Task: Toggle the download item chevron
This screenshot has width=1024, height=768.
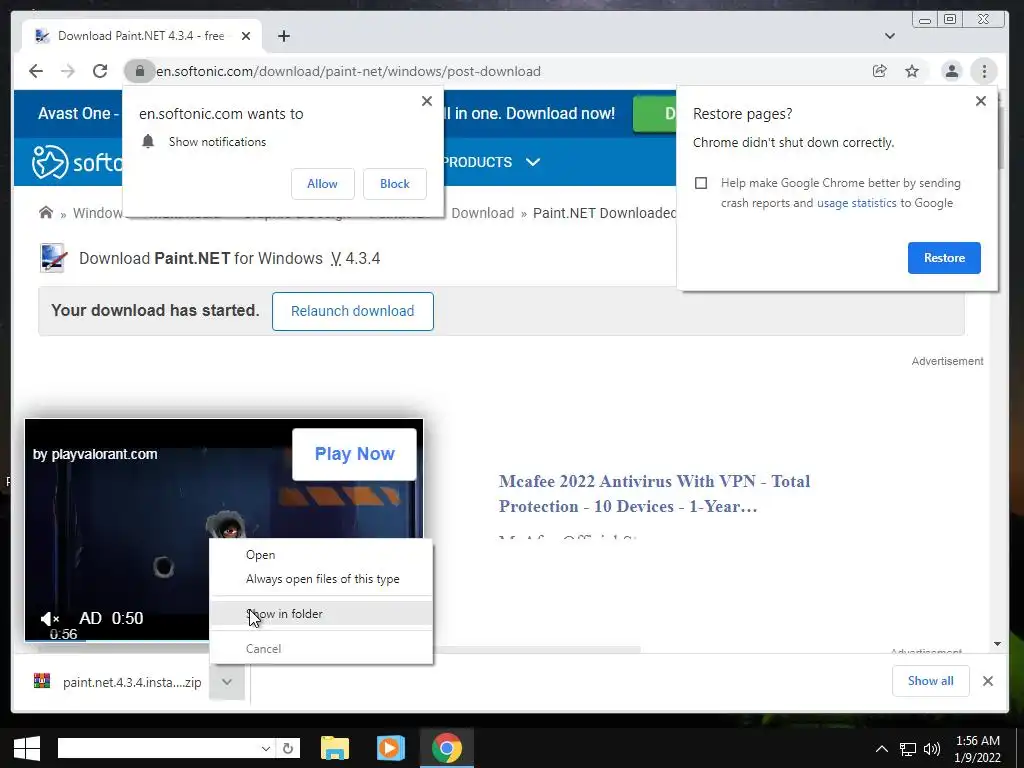Action: tap(227, 682)
